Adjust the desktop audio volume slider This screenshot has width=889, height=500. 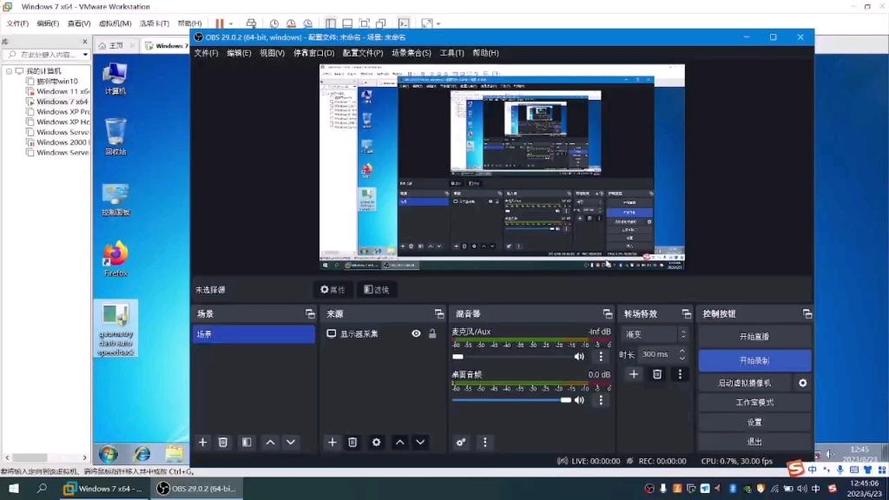tap(511, 400)
